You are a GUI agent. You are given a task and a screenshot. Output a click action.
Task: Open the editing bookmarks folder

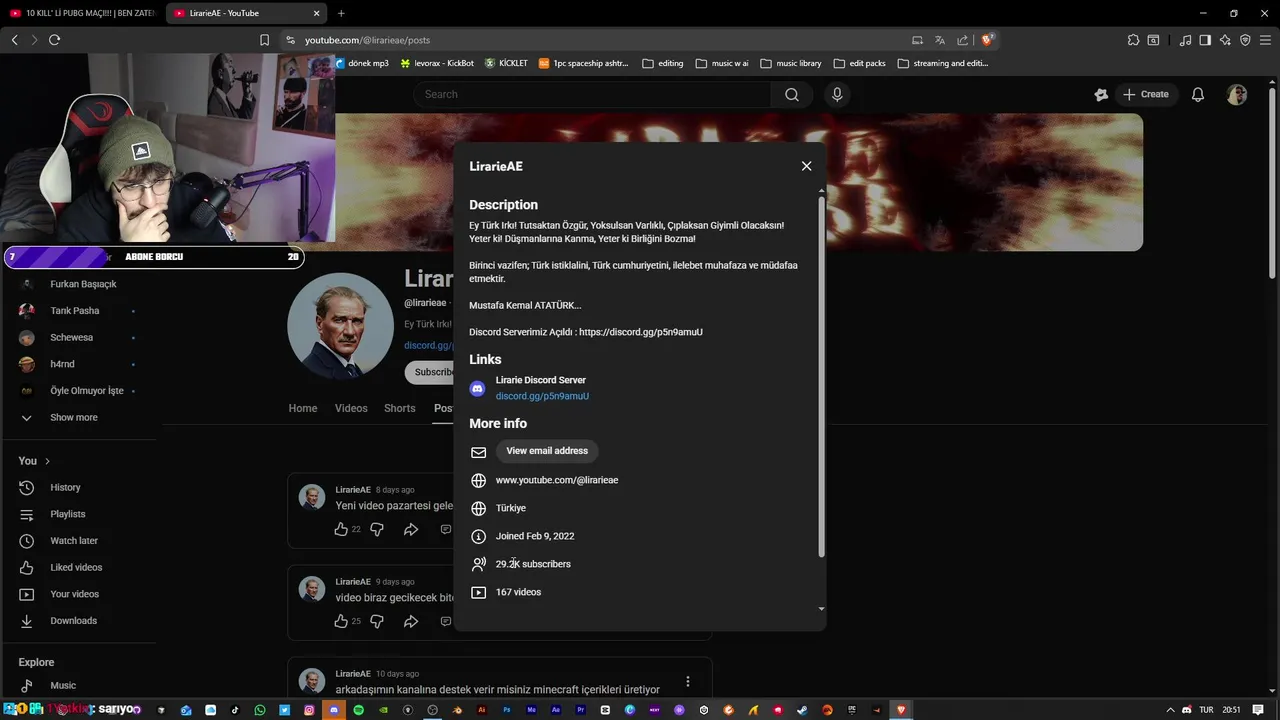pyautogui.click(x=663, y=63)
